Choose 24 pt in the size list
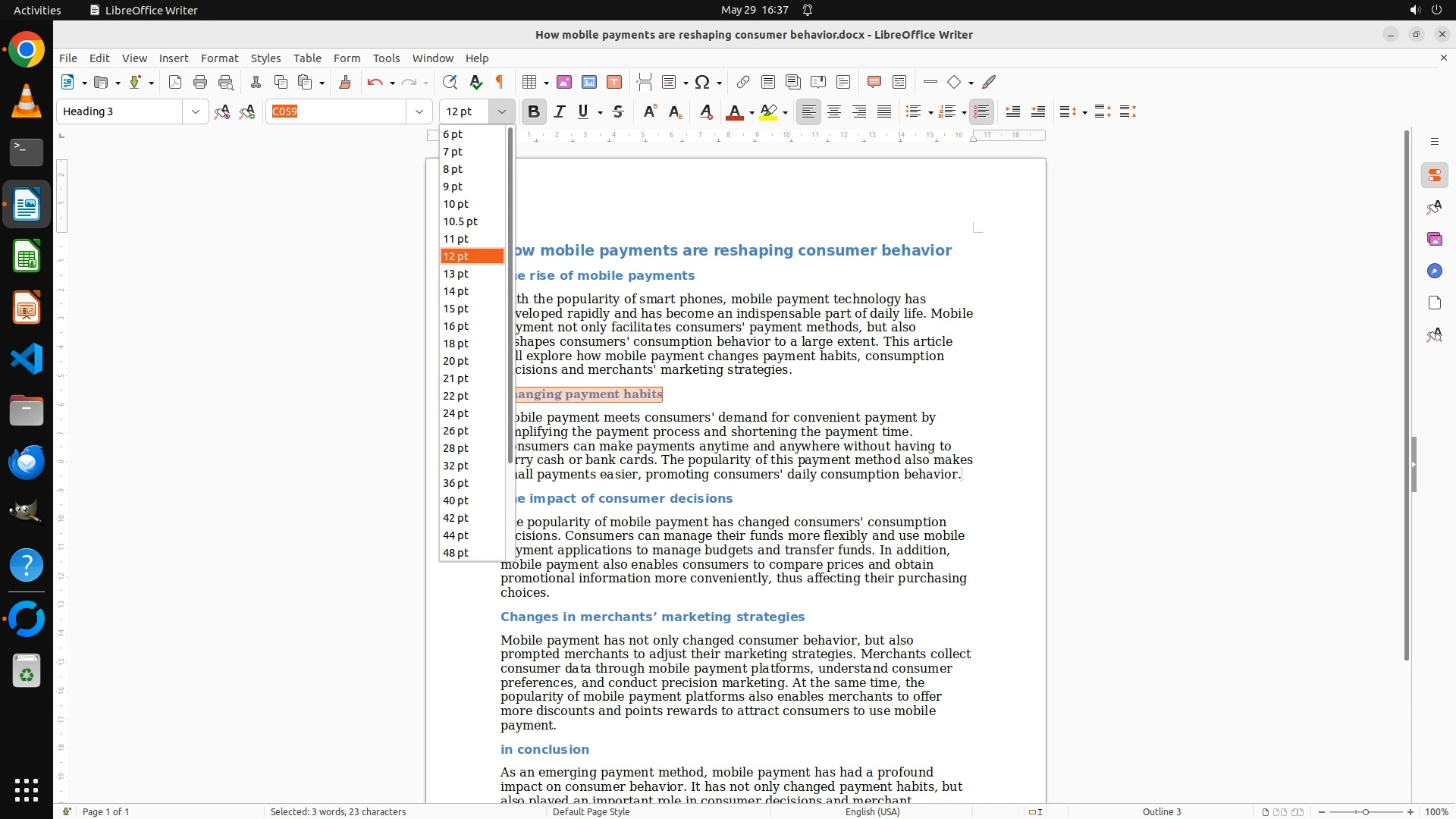Screen dimensions: 1456x819 (457, 413)
